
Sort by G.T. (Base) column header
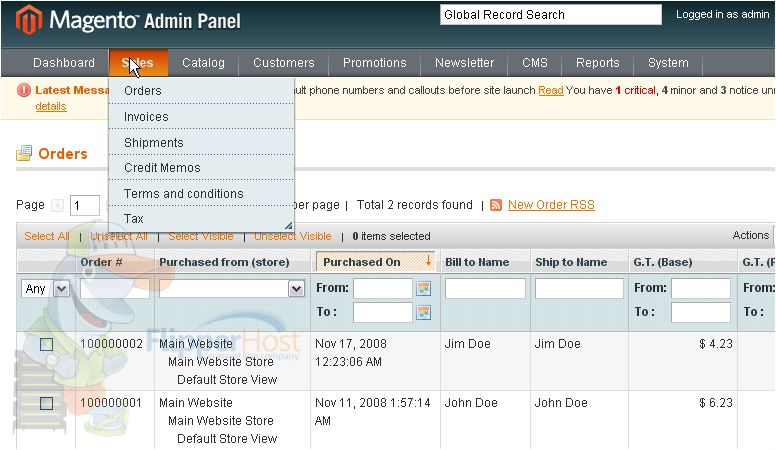point(663,262)
